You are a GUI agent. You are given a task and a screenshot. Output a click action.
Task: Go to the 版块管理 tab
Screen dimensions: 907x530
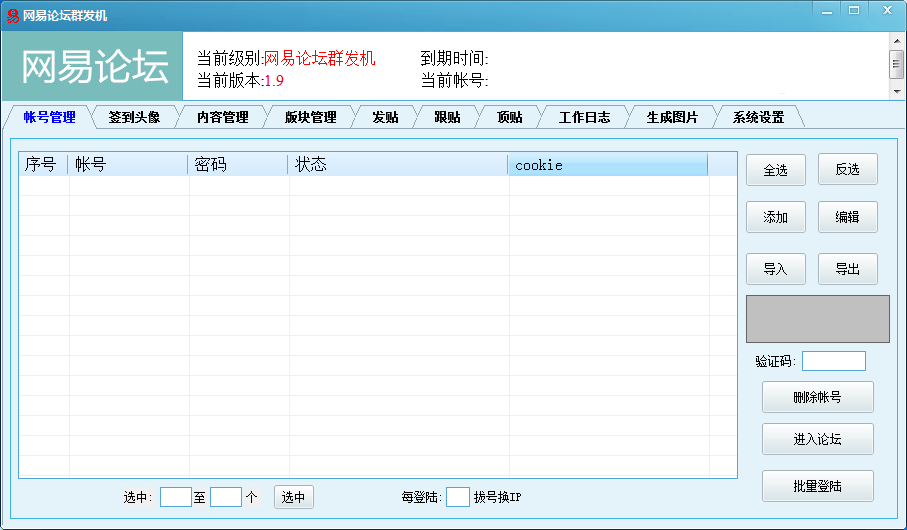[x=311, y=117]
